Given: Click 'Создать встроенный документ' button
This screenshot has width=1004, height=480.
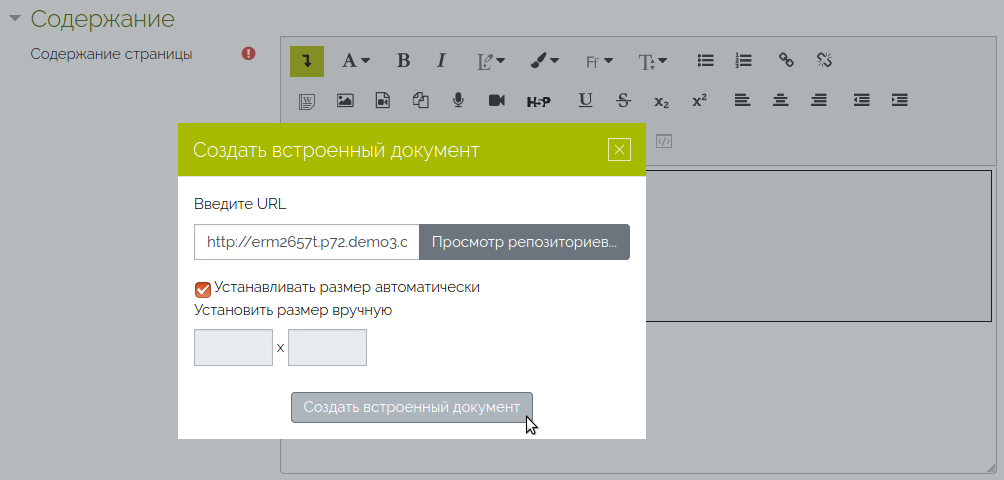Looking at the screenshot, I should click(411, 407).
